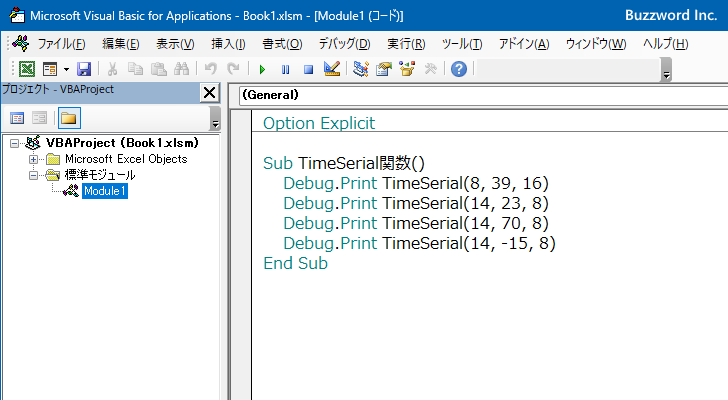
Task: Click the View Code icon in project pane
Action: tap(17, 118)
